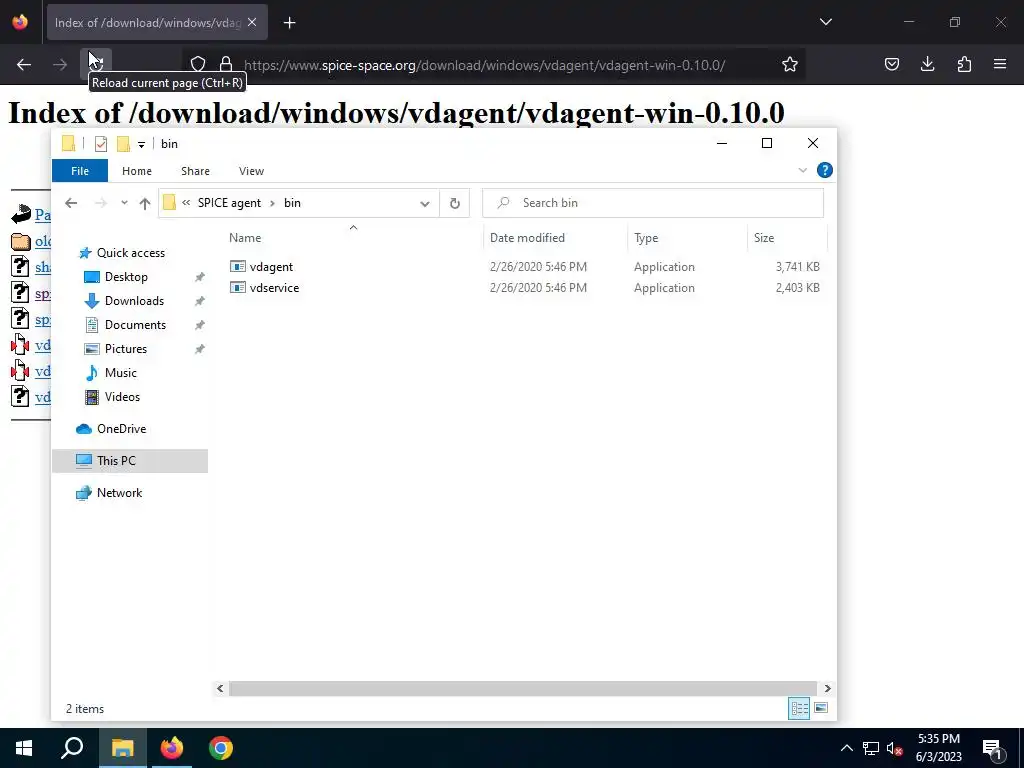1024x768 pixels.
Task: Open the muted volume tray icon
Action: [x=894, y=748]
